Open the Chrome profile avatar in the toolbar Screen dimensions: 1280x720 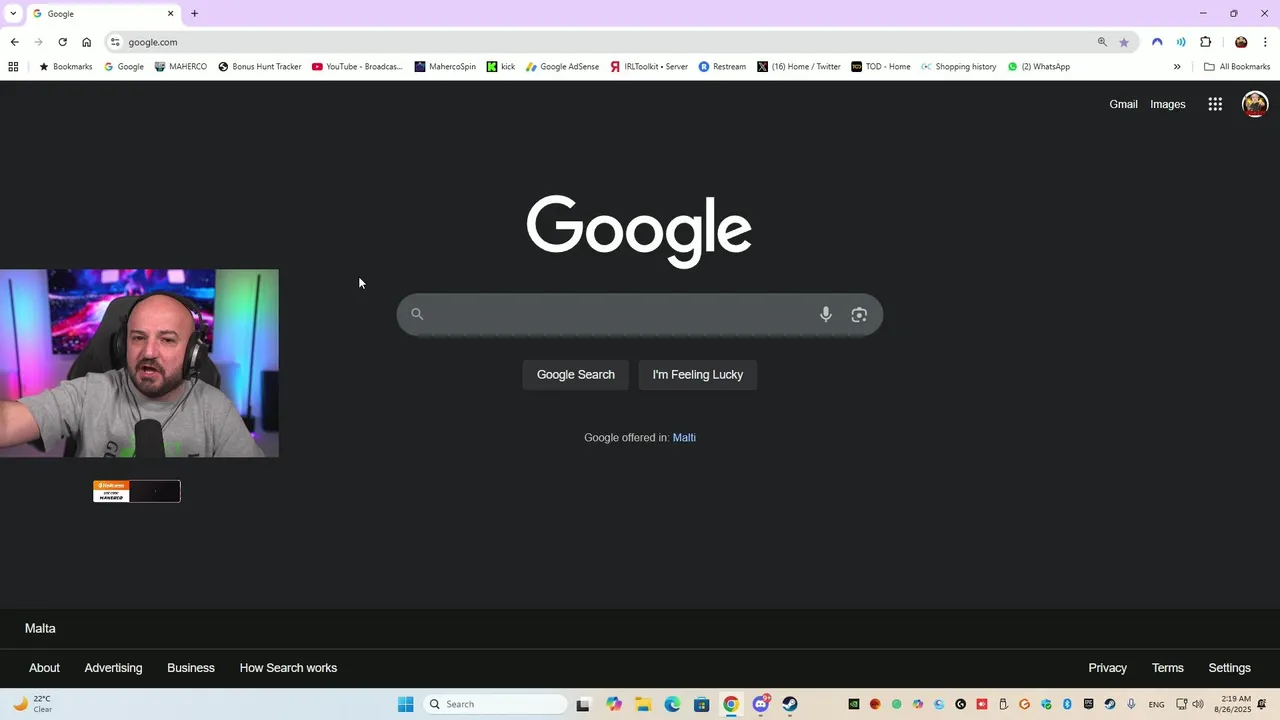pos(1241,42)
